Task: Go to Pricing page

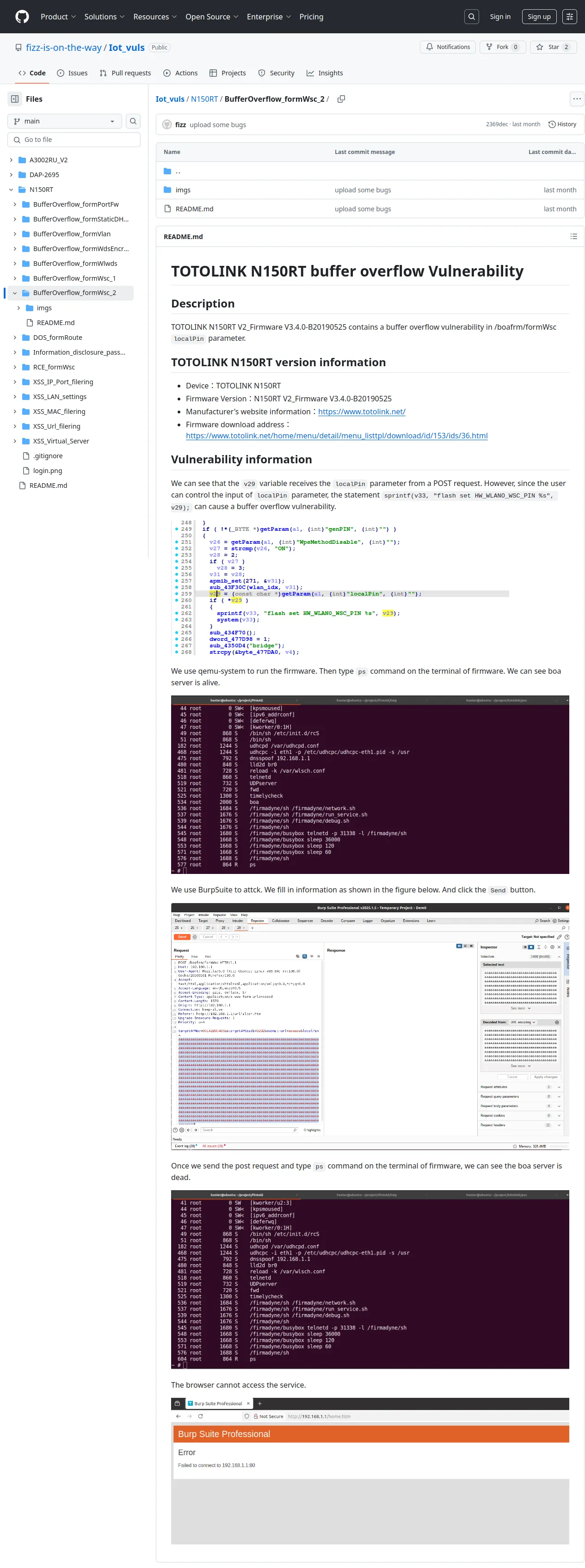Action: click(x=311, y=17)
